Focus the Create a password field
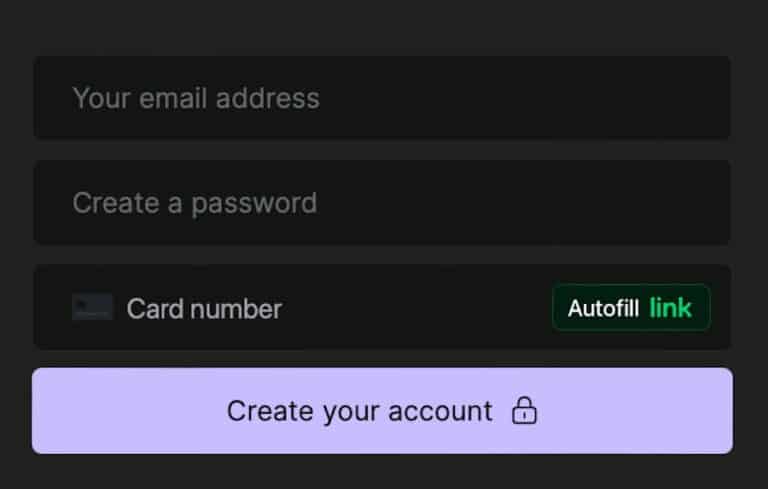768x489 pixels. coord(382,203)
